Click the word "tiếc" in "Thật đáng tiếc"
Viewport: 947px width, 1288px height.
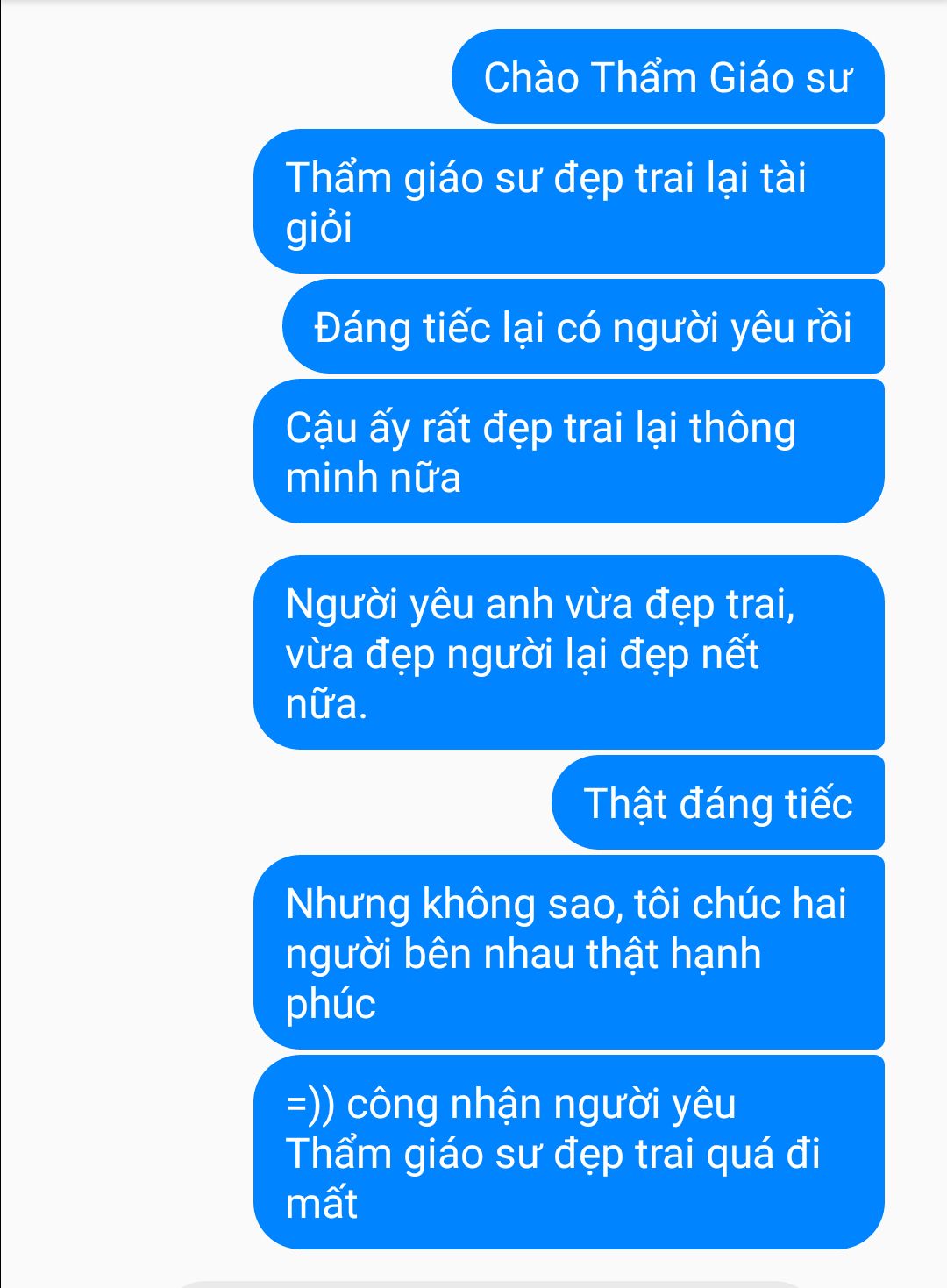pos(817,803)
